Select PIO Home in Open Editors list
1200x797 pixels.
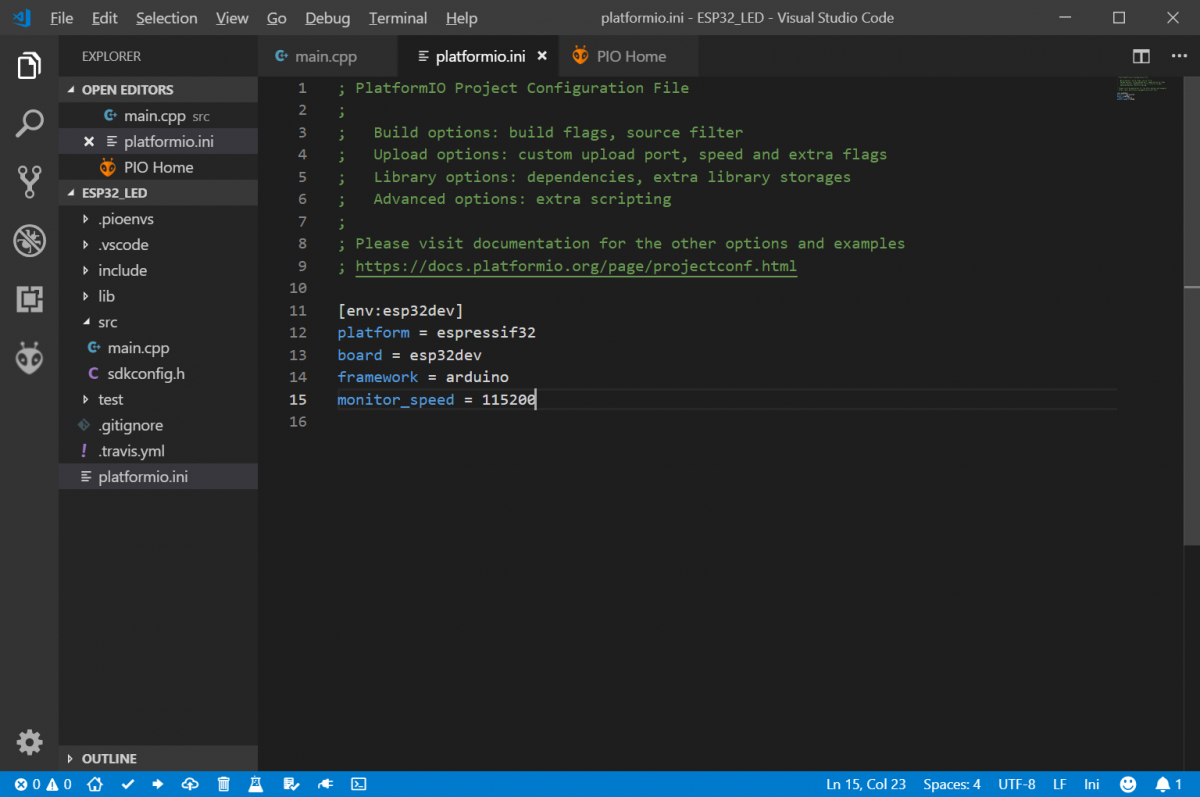[158, 167]
